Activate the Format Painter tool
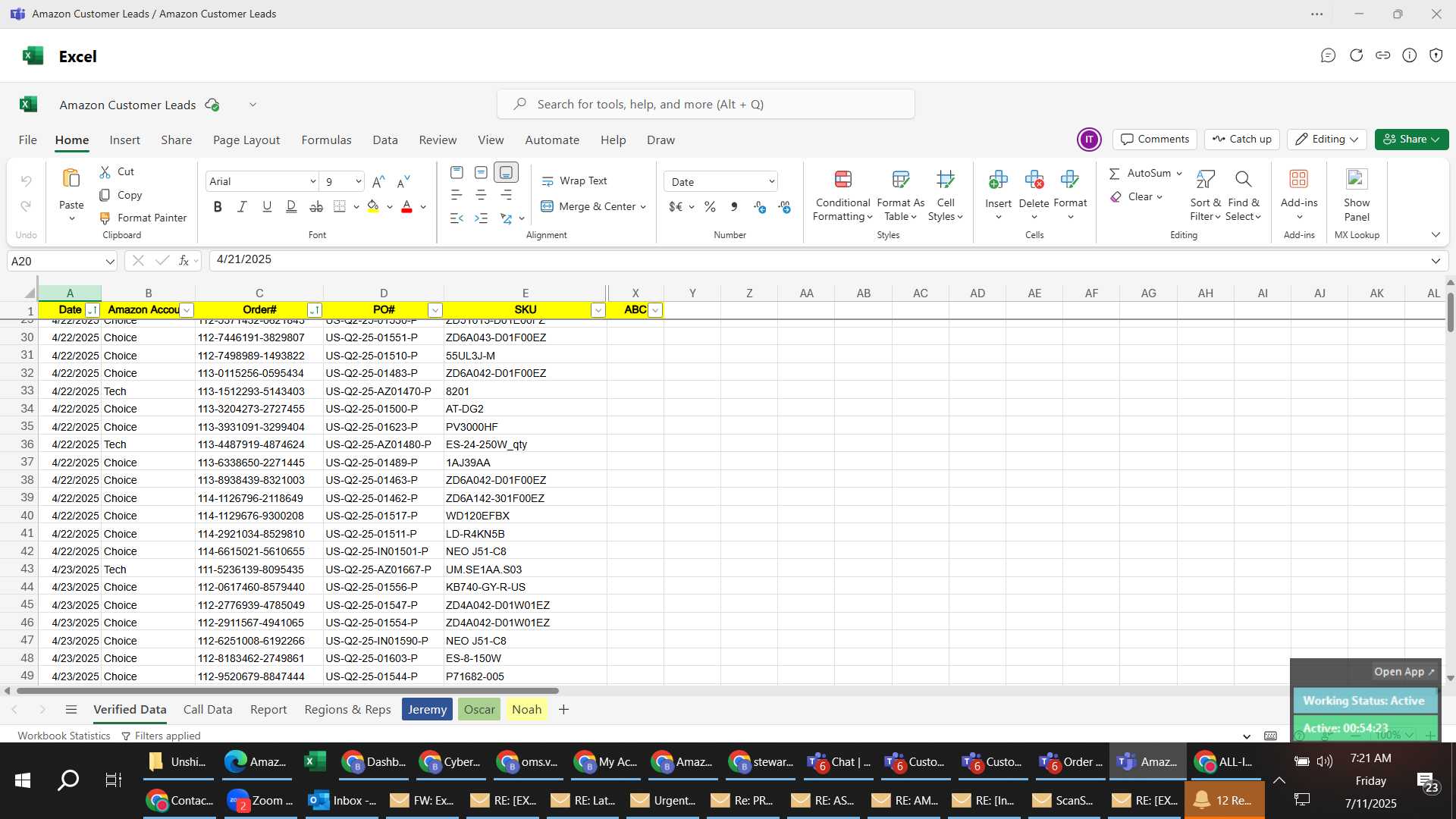Image resolution: width=1456 pixels, height=819 pixels. click(143, 218)
